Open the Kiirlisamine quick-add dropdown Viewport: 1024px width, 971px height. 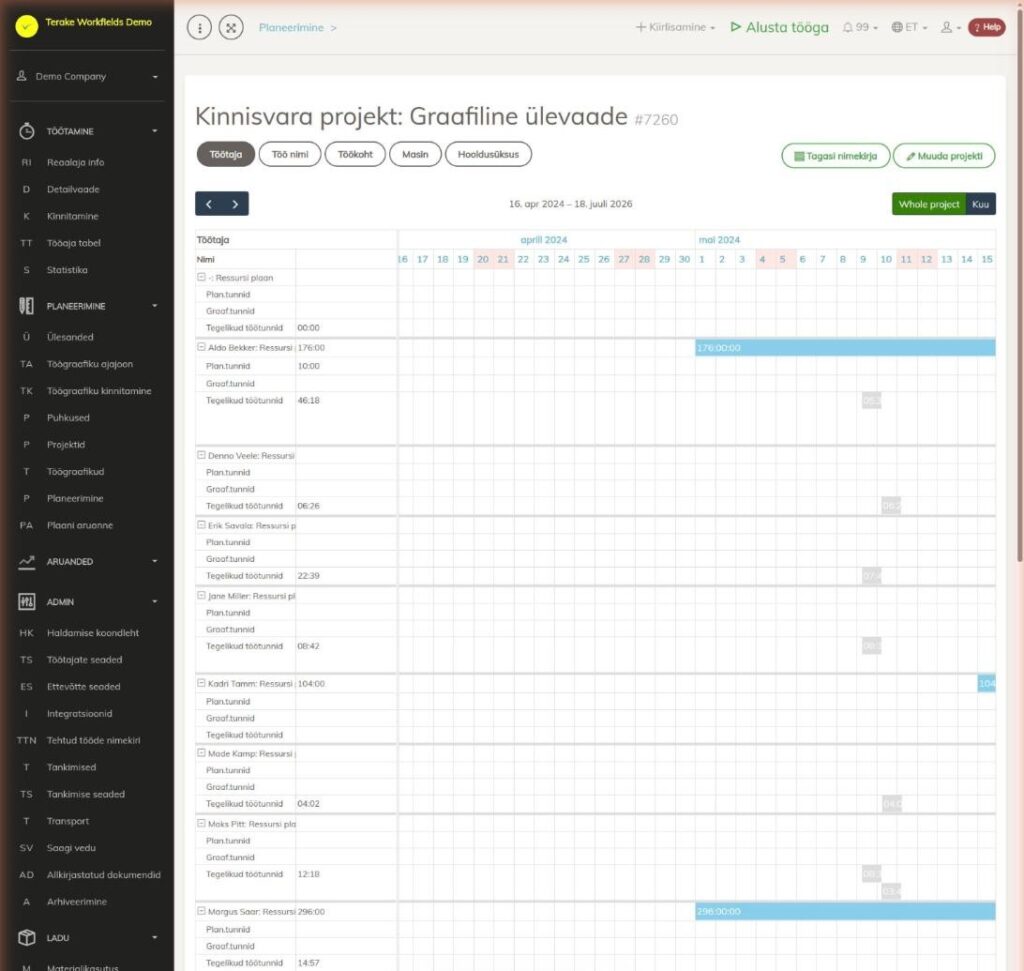click(x=675, y=27)
